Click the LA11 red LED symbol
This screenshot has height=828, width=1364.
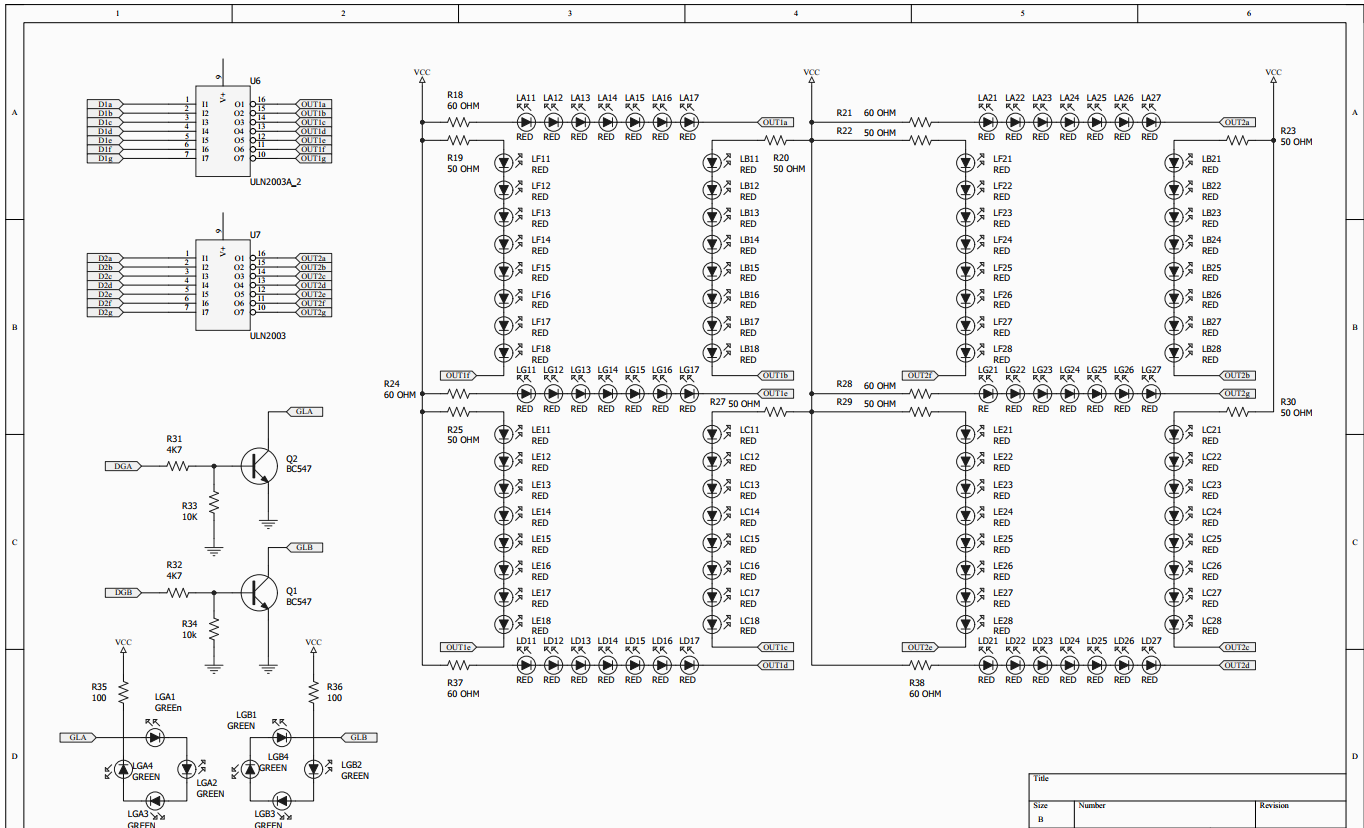(x=525, y=122)
